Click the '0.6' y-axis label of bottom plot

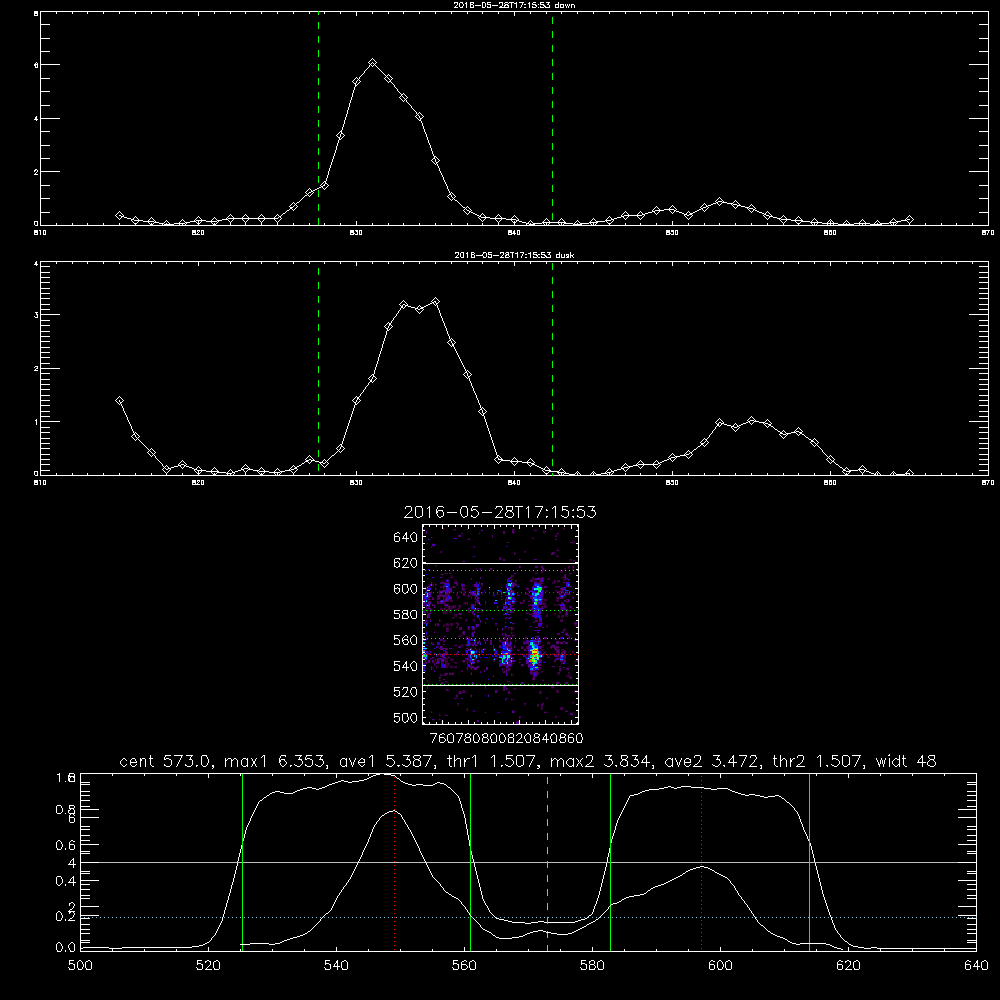click(66, 845)
